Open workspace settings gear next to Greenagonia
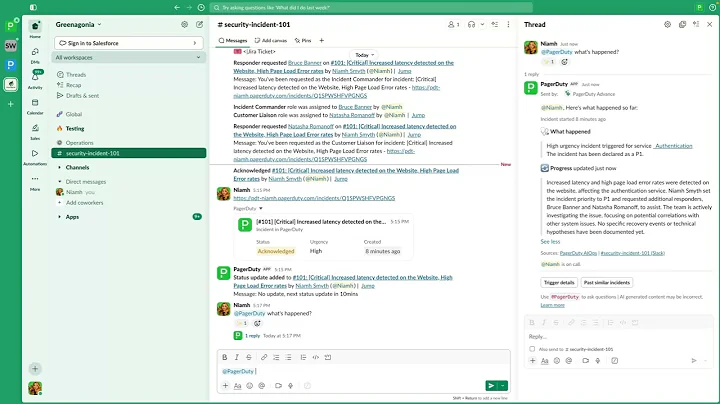The width and height of the screenshot is (720, 404). pos(184,24)
